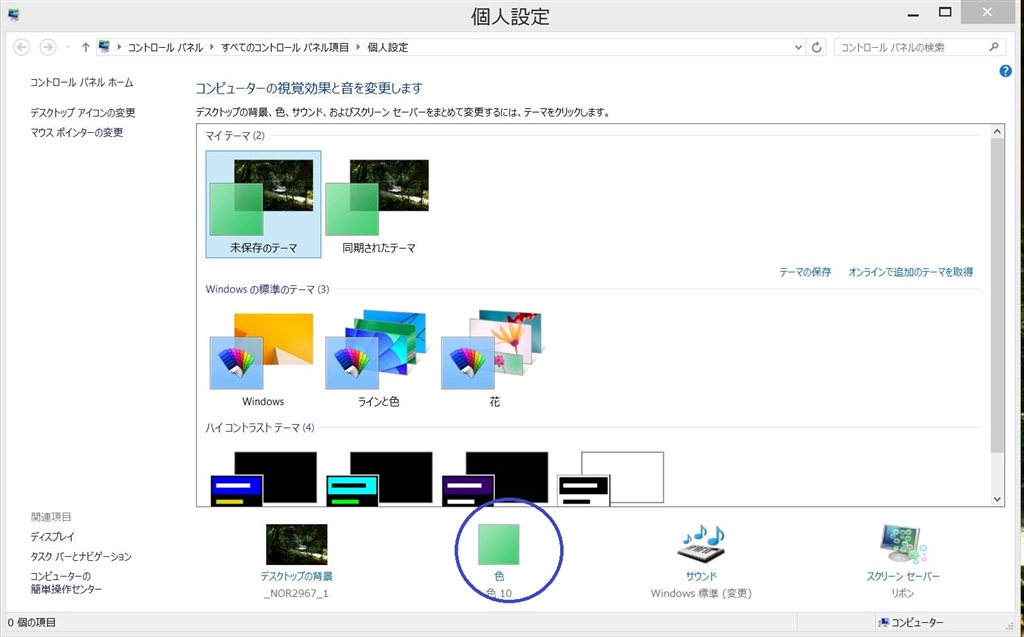Open コンピューターの簡単操作センター link
The width and height of the screenshot is (1024, 637).
(67, 583)
